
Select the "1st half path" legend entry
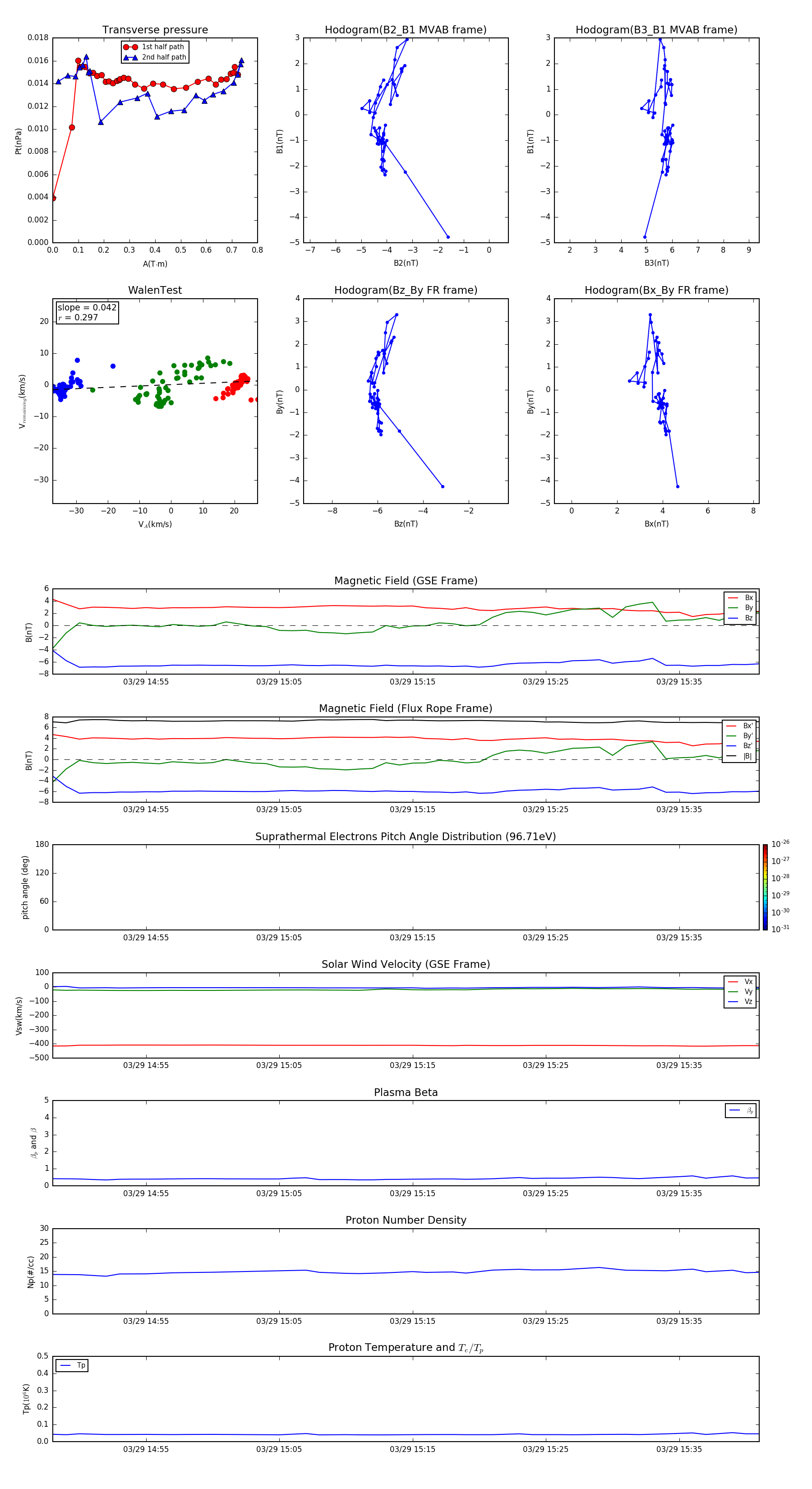pyautogui.click(x=154, y=47)
